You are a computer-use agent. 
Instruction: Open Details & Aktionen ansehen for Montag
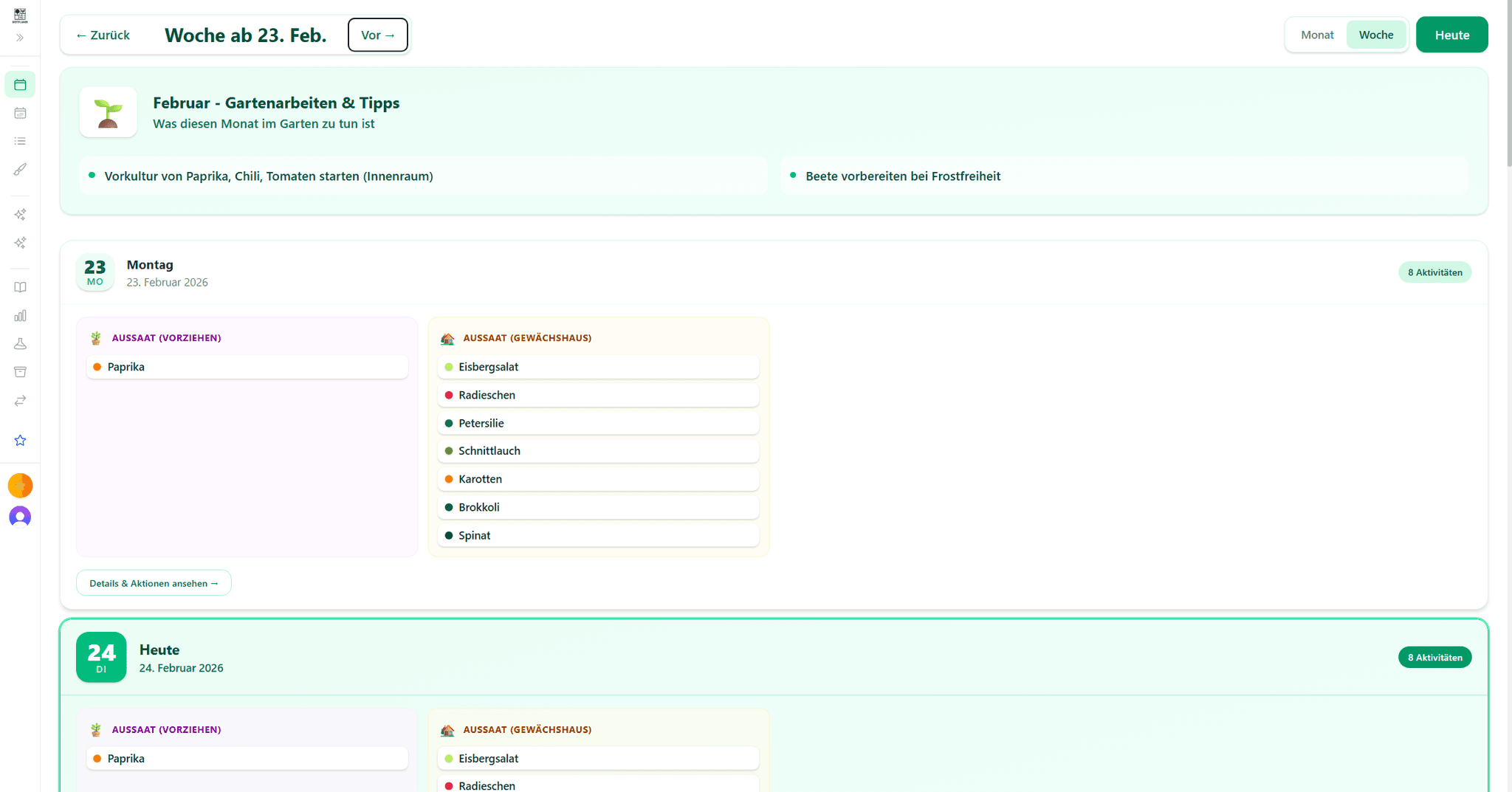click(154, 583)
